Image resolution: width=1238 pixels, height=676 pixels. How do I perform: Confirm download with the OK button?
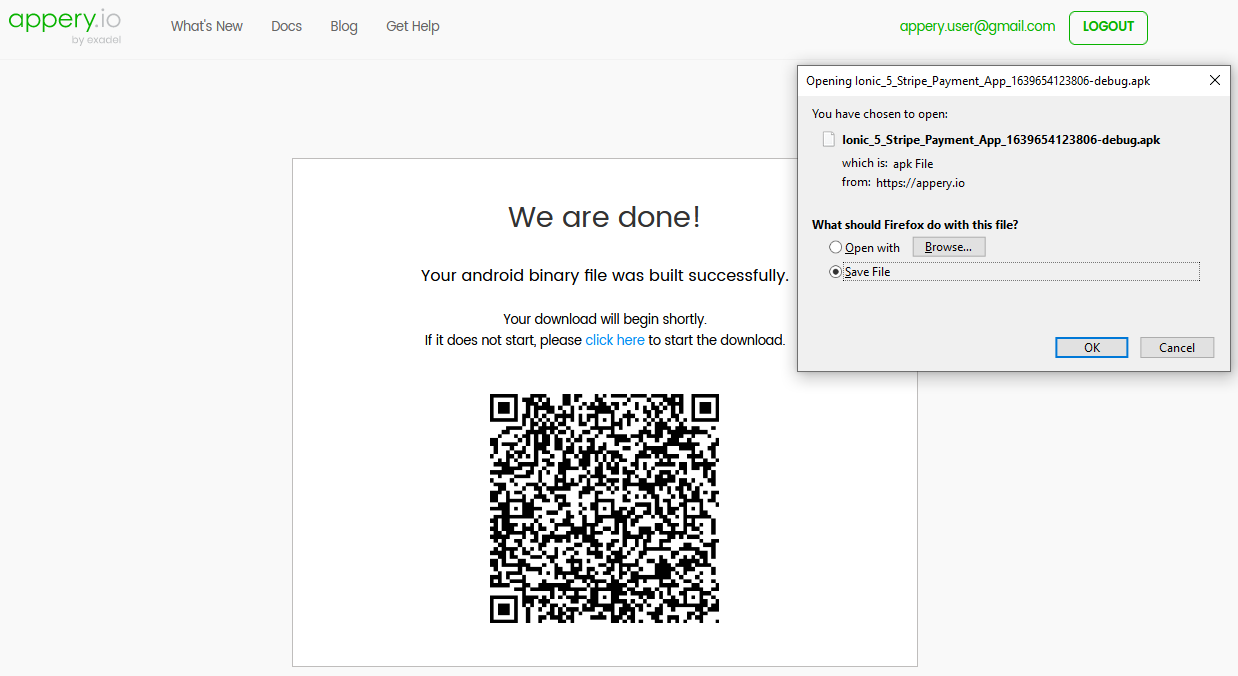pos(1092,347)
